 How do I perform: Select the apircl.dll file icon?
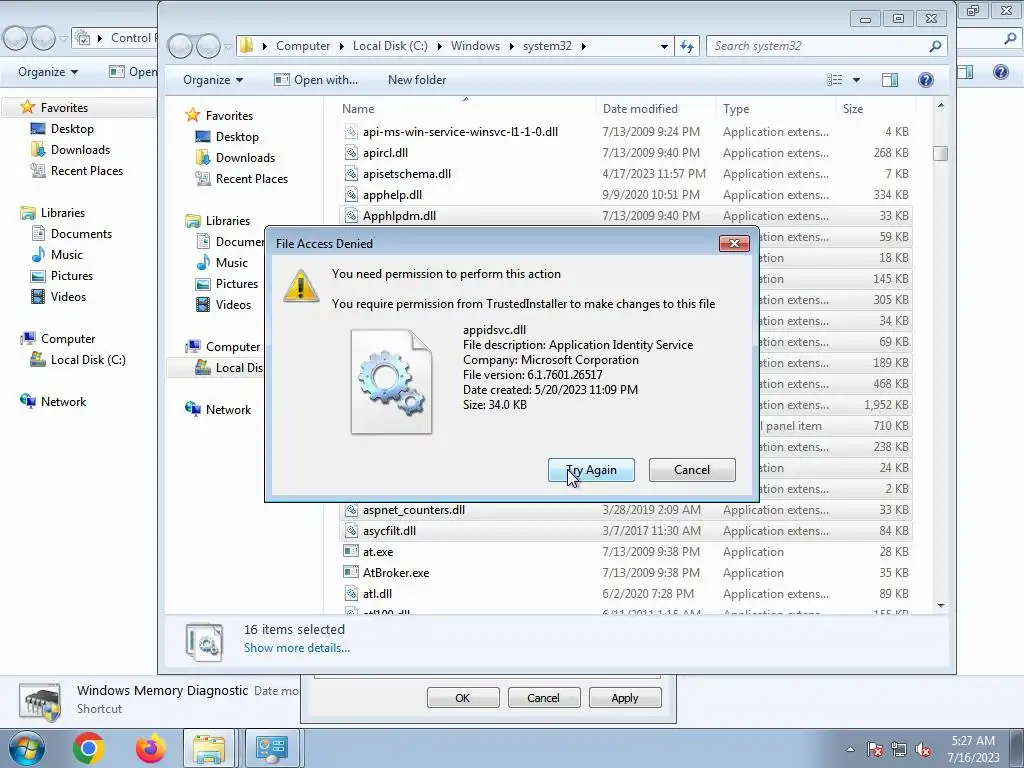351,153
